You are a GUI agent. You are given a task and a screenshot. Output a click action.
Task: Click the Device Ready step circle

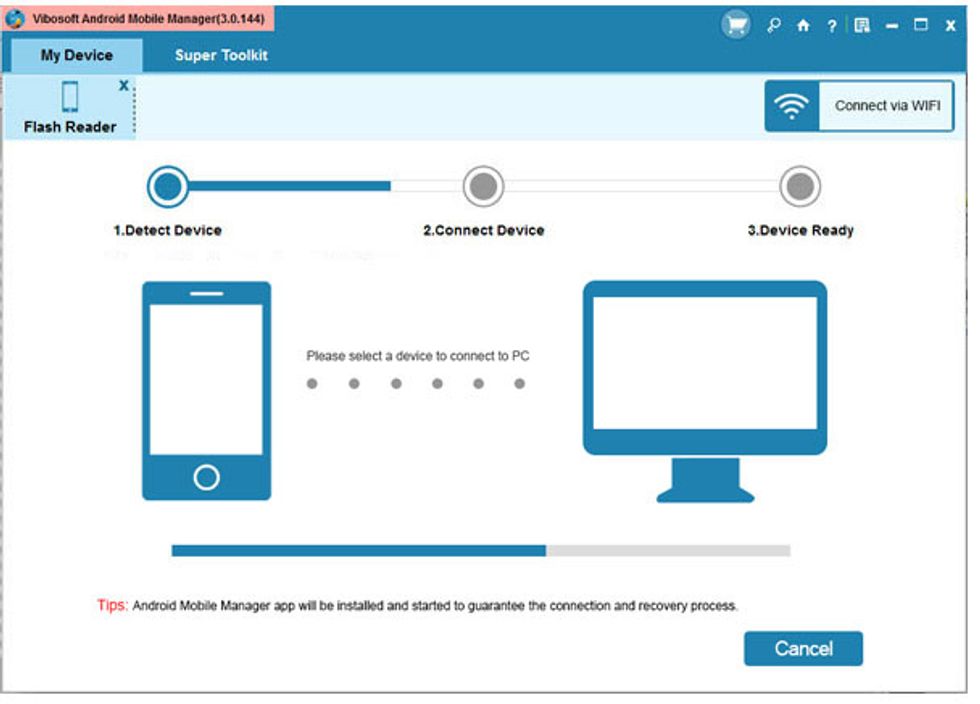click(x=800, y=186)
